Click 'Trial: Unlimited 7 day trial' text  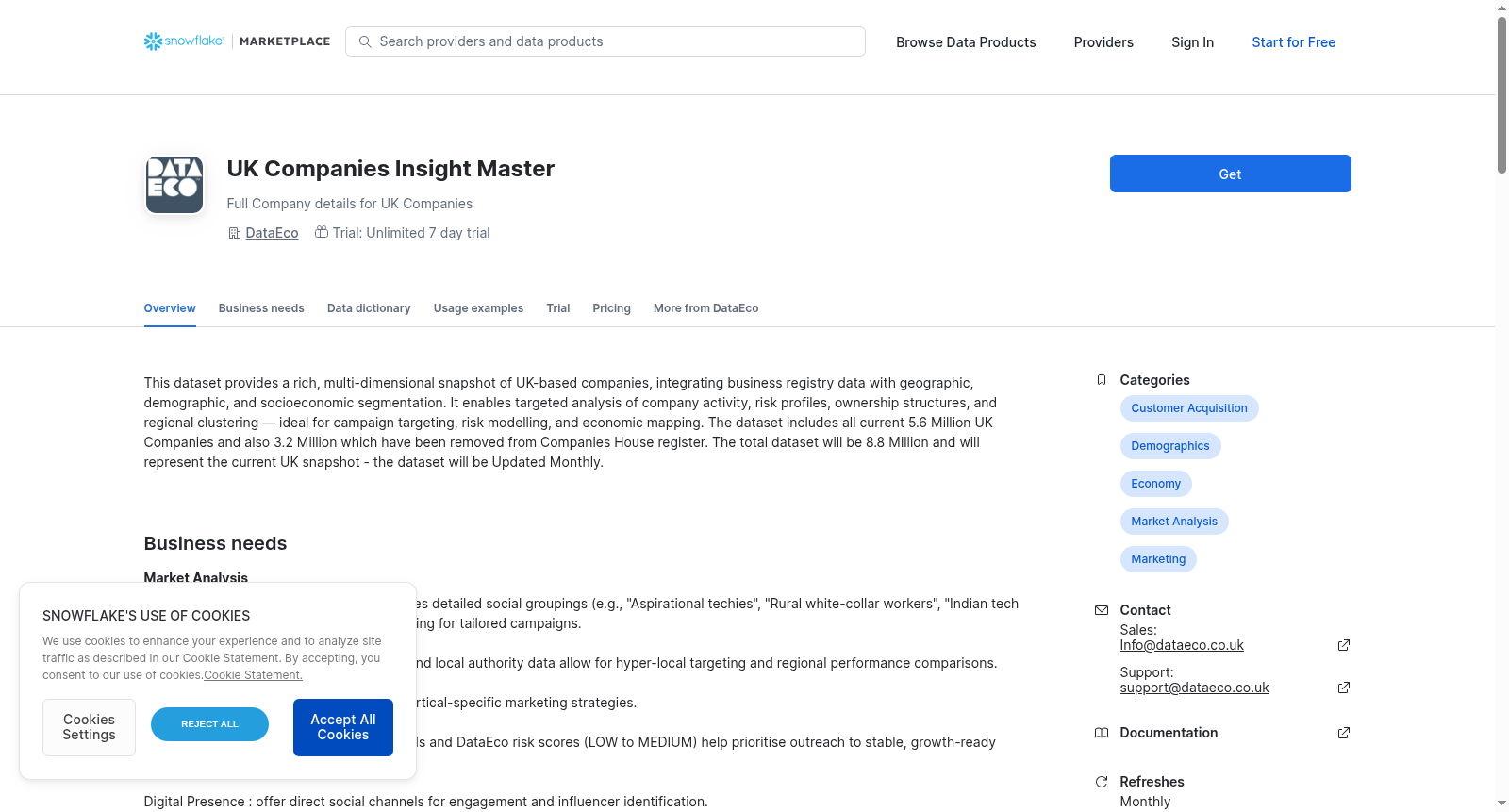coord(411,233)
